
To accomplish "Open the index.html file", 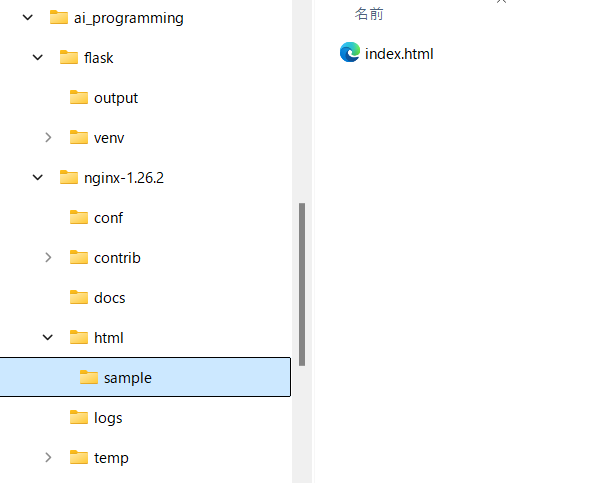I will (399, 54).
